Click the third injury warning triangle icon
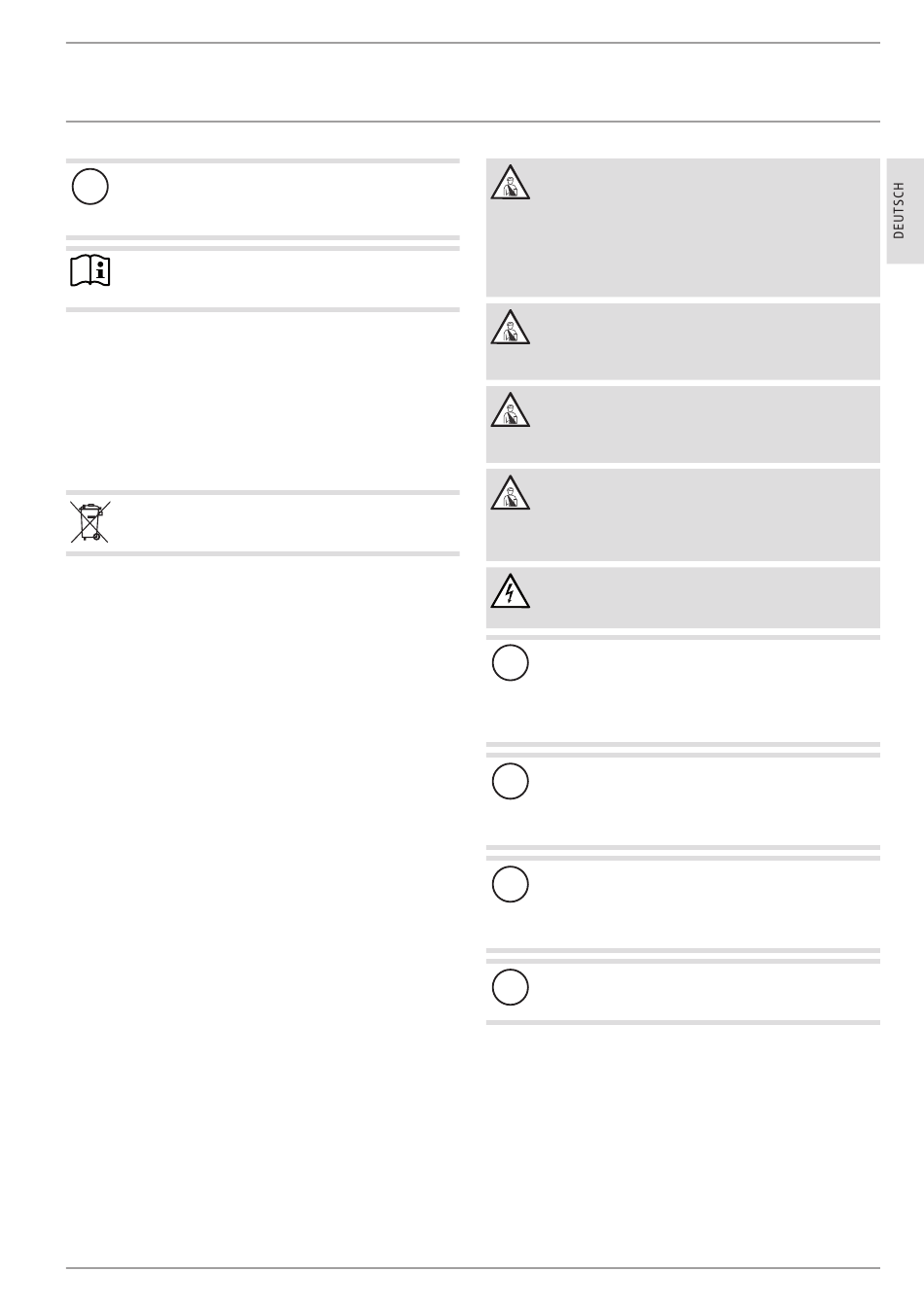This screenshot has width=924, height=1307. tap(511, 409)
